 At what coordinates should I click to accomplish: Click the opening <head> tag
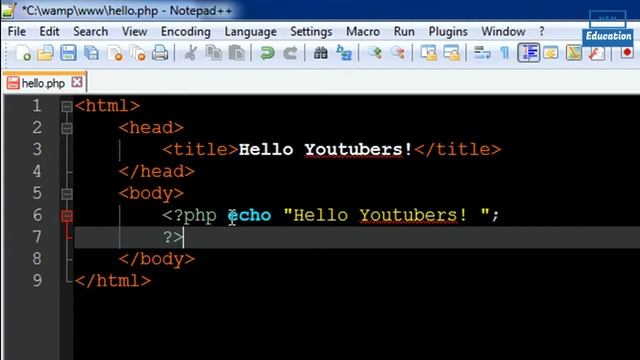click(151, 128)
